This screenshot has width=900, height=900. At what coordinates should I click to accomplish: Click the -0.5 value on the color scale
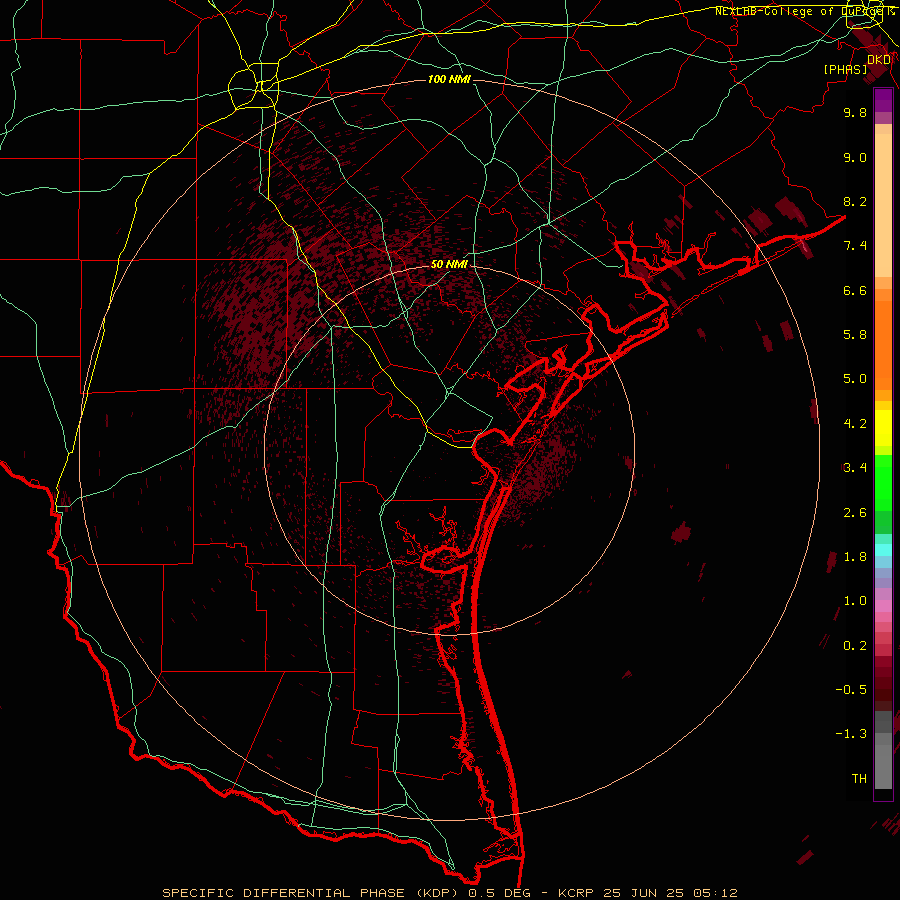[851, 690]
